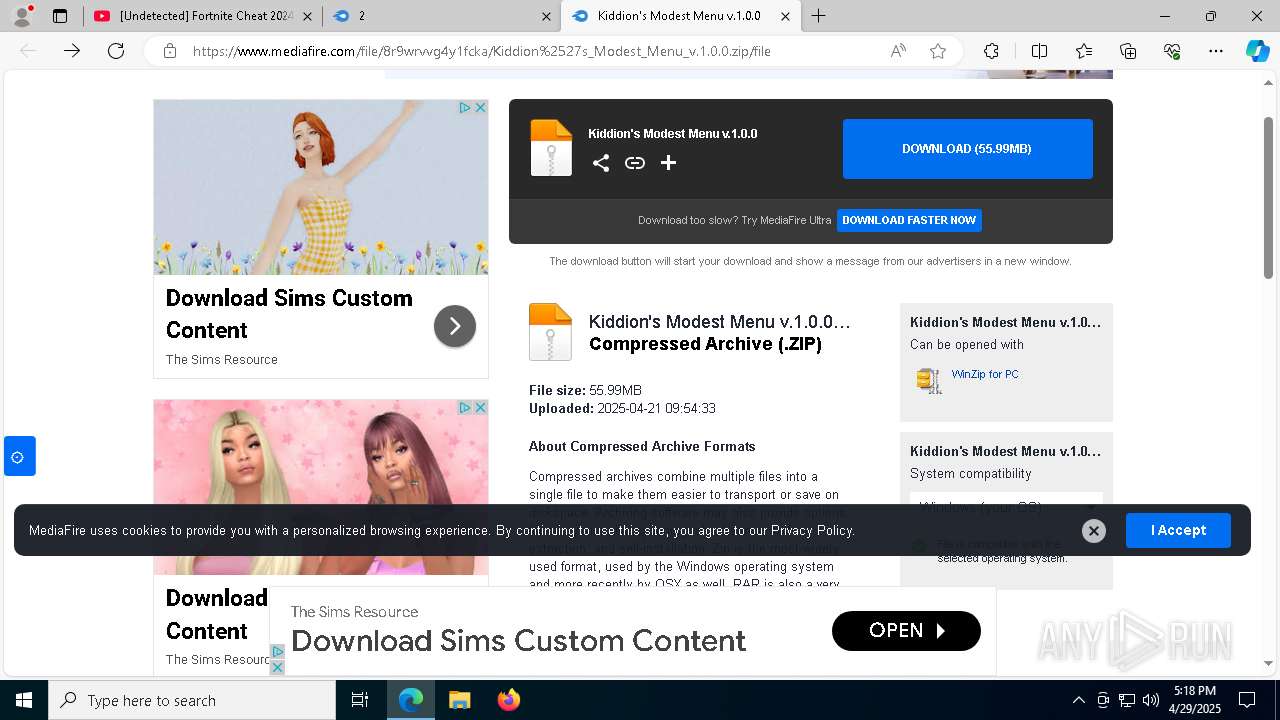Screen dimensions: 1280x720
Task: Click DOWNLOAD FASTER NOW button
Action: 909,220
